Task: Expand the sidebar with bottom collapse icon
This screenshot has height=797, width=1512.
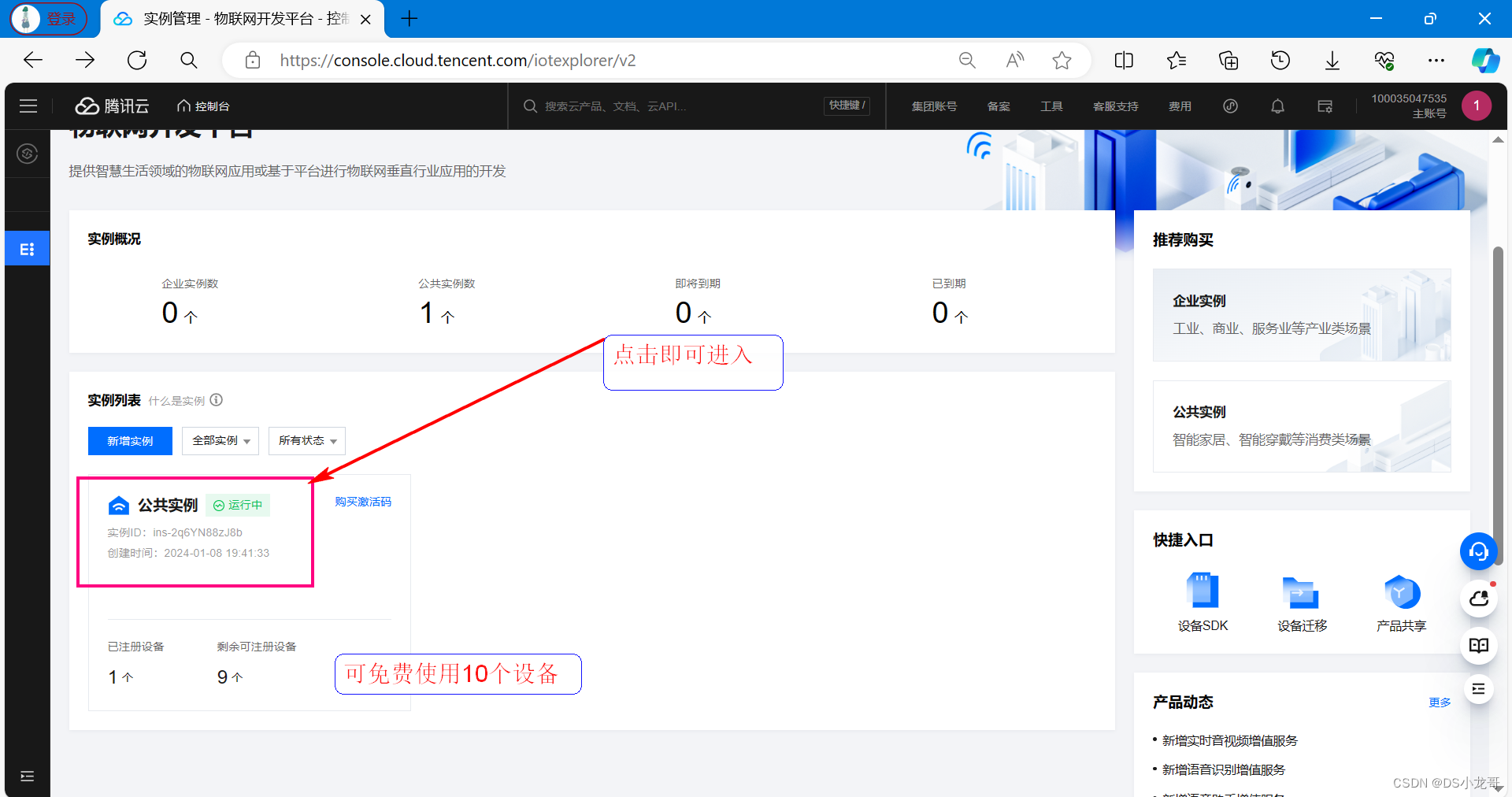Action: tap(28, 776)
